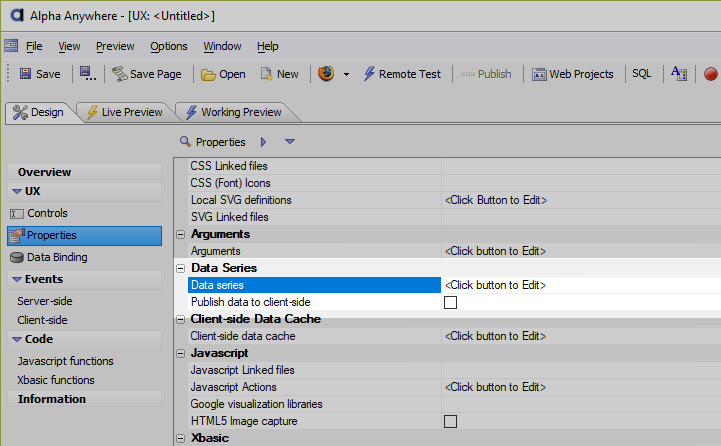
Task: Click the magnifier icon beside Properties
Action: click(x=185, y=142)
